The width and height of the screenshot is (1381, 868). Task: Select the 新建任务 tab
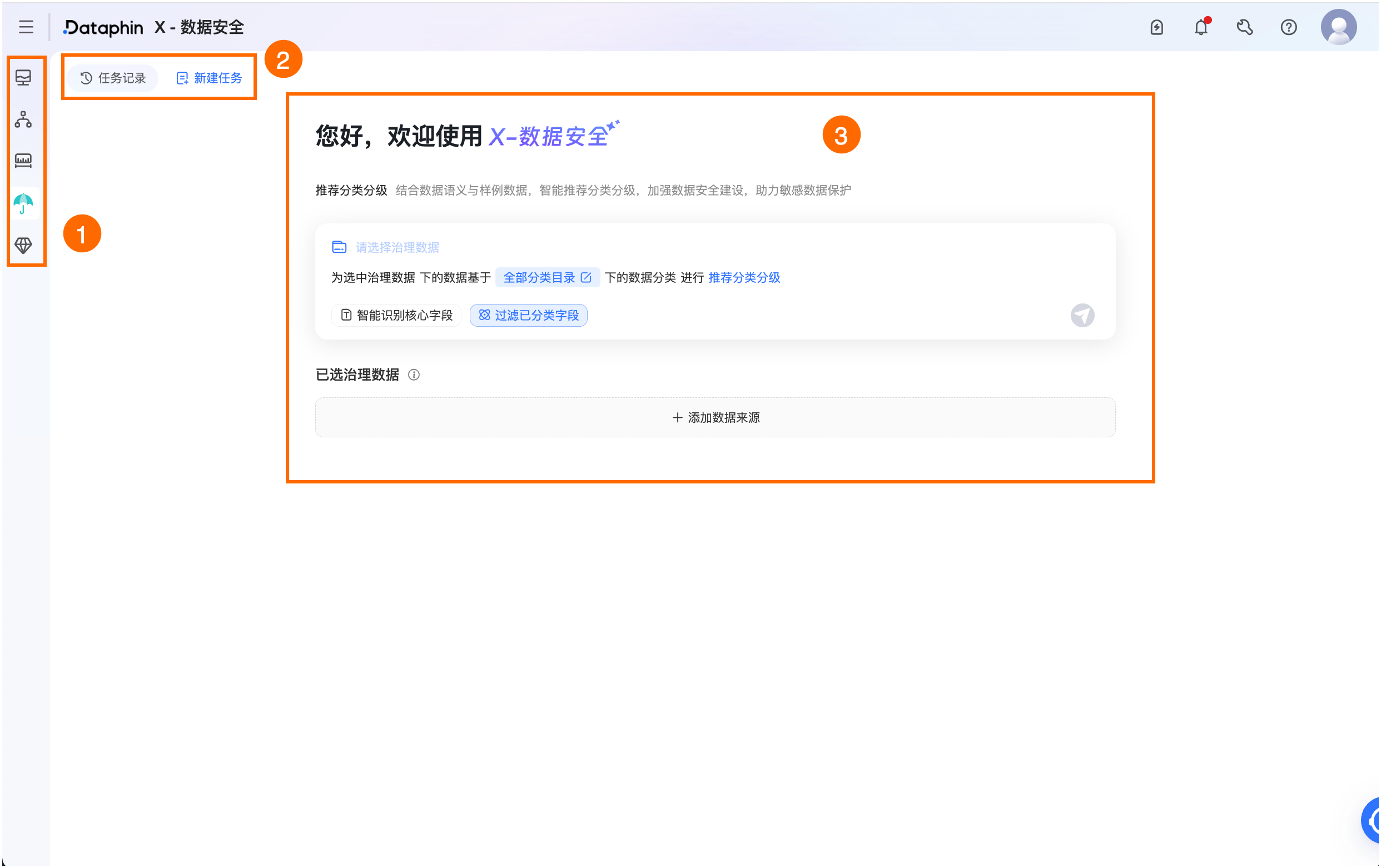click(208, 78)
